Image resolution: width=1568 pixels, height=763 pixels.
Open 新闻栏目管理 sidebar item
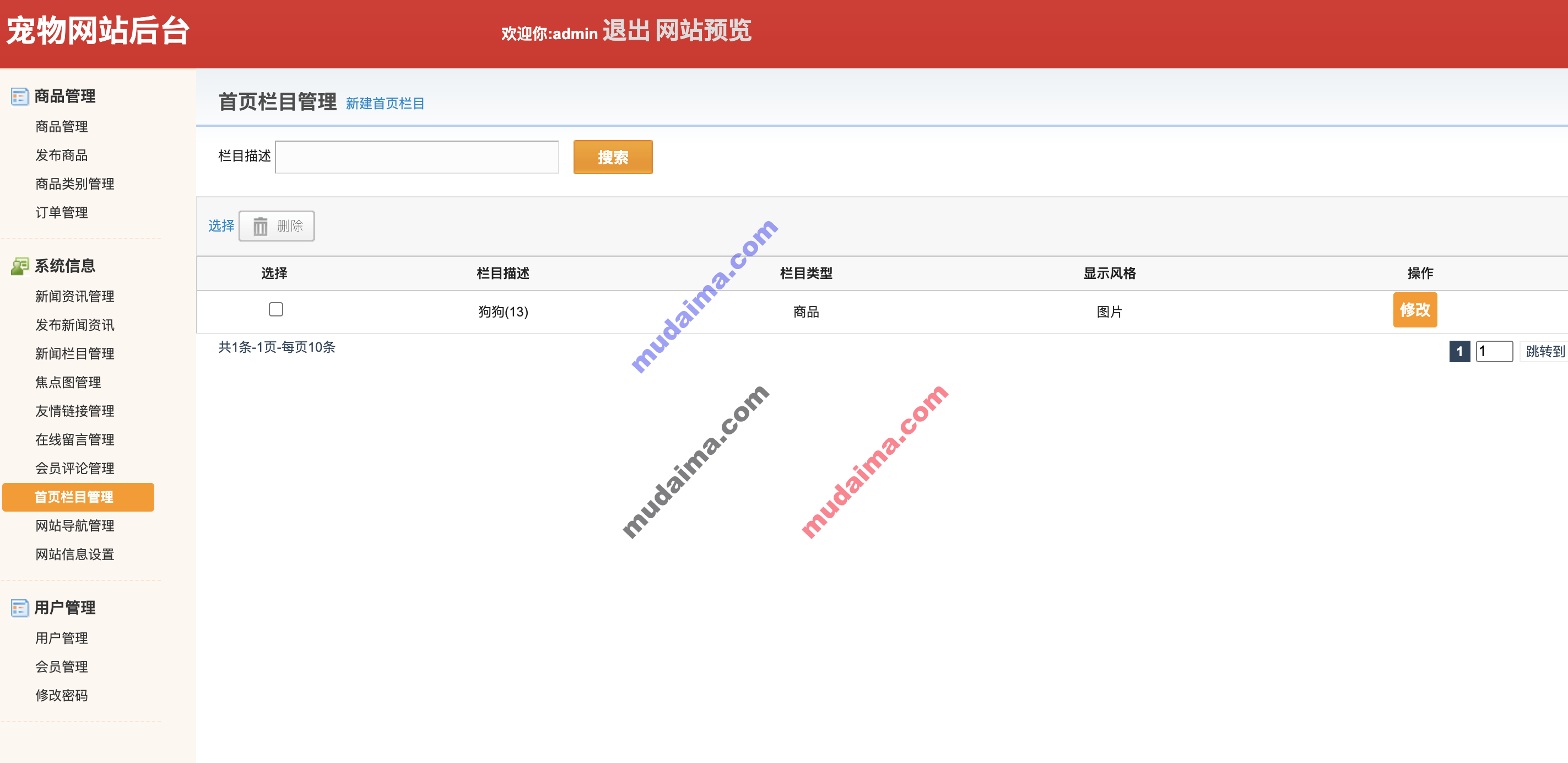click(x=75, y=354)
